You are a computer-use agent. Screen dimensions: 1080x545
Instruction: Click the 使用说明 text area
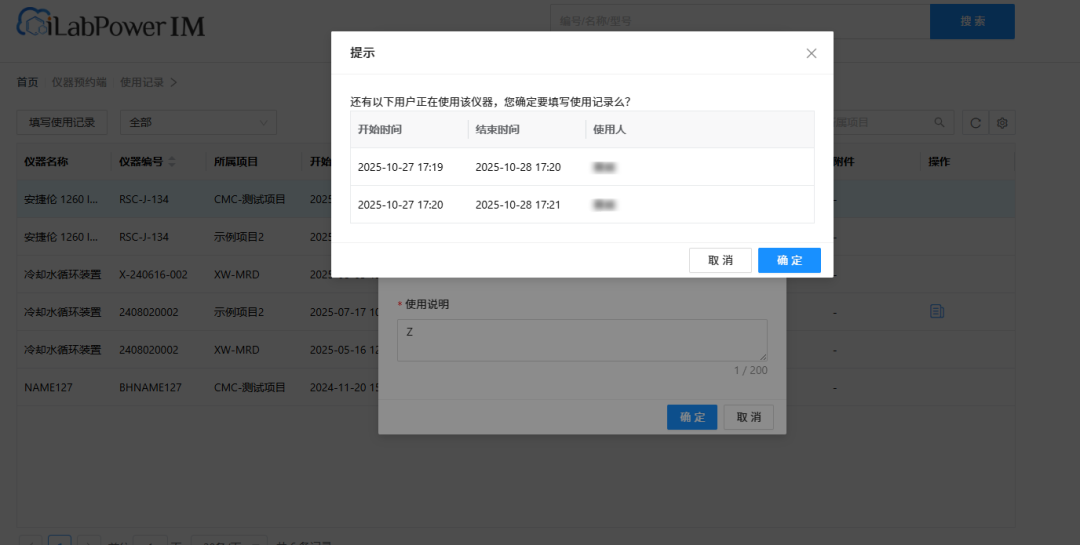coord(581,340)
